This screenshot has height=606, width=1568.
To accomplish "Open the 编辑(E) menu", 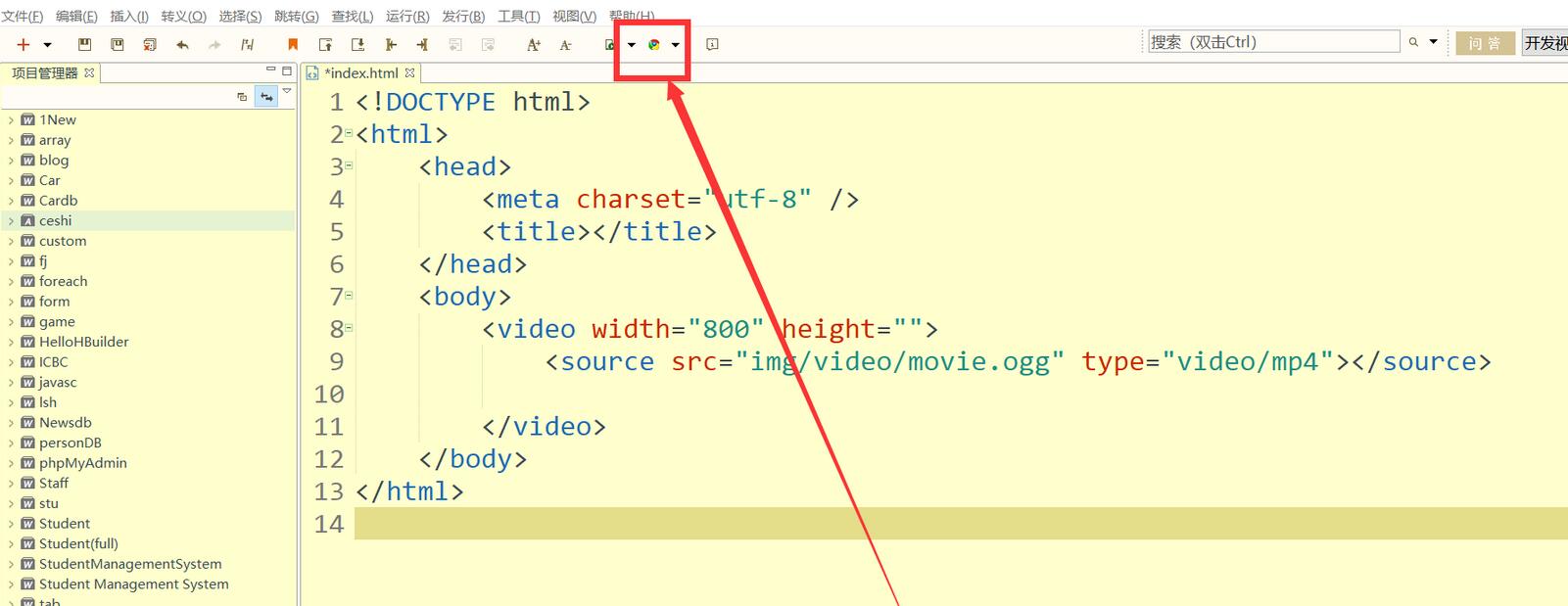I will [x=76, y=16].
